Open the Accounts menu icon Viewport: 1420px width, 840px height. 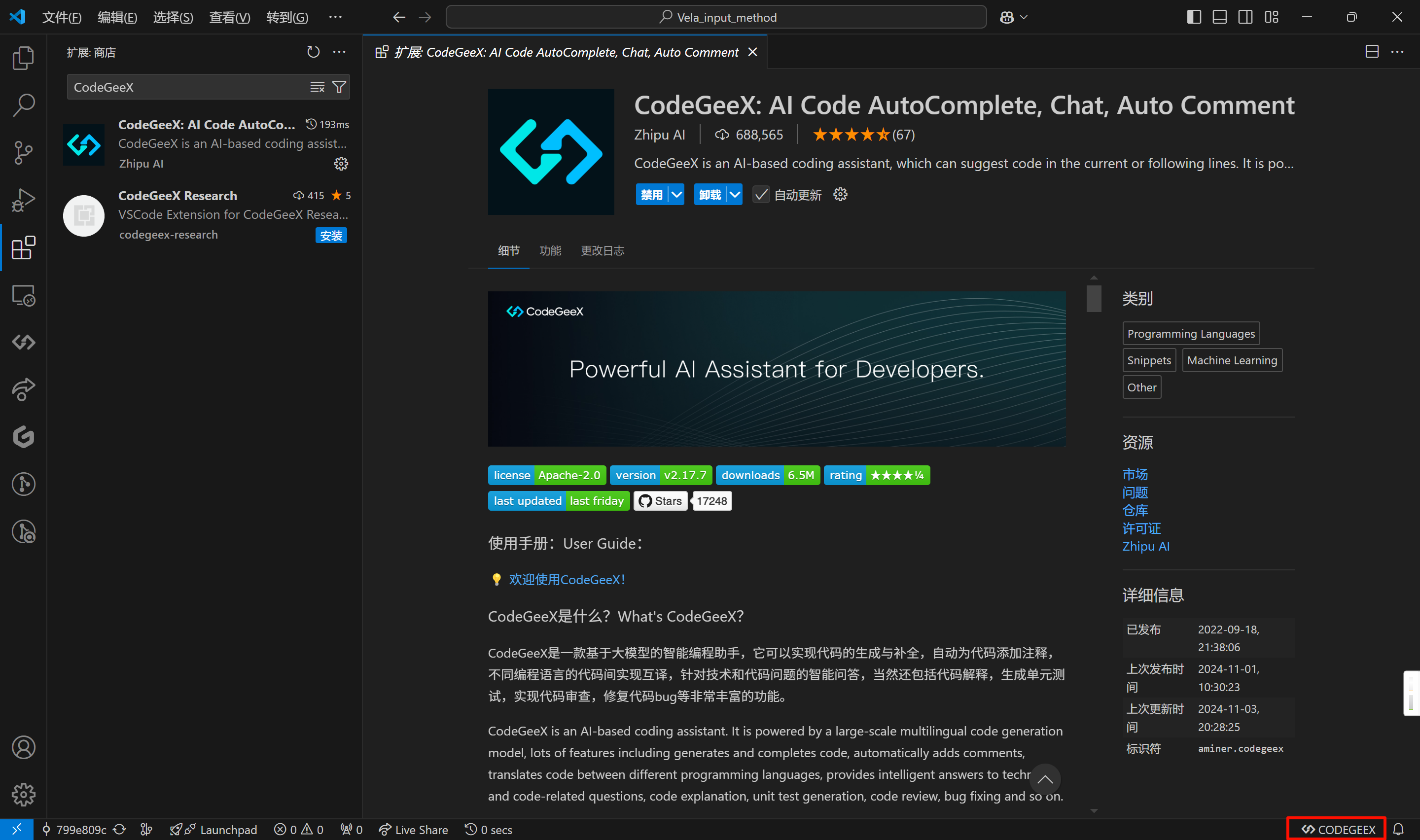[x=23, y=748]
